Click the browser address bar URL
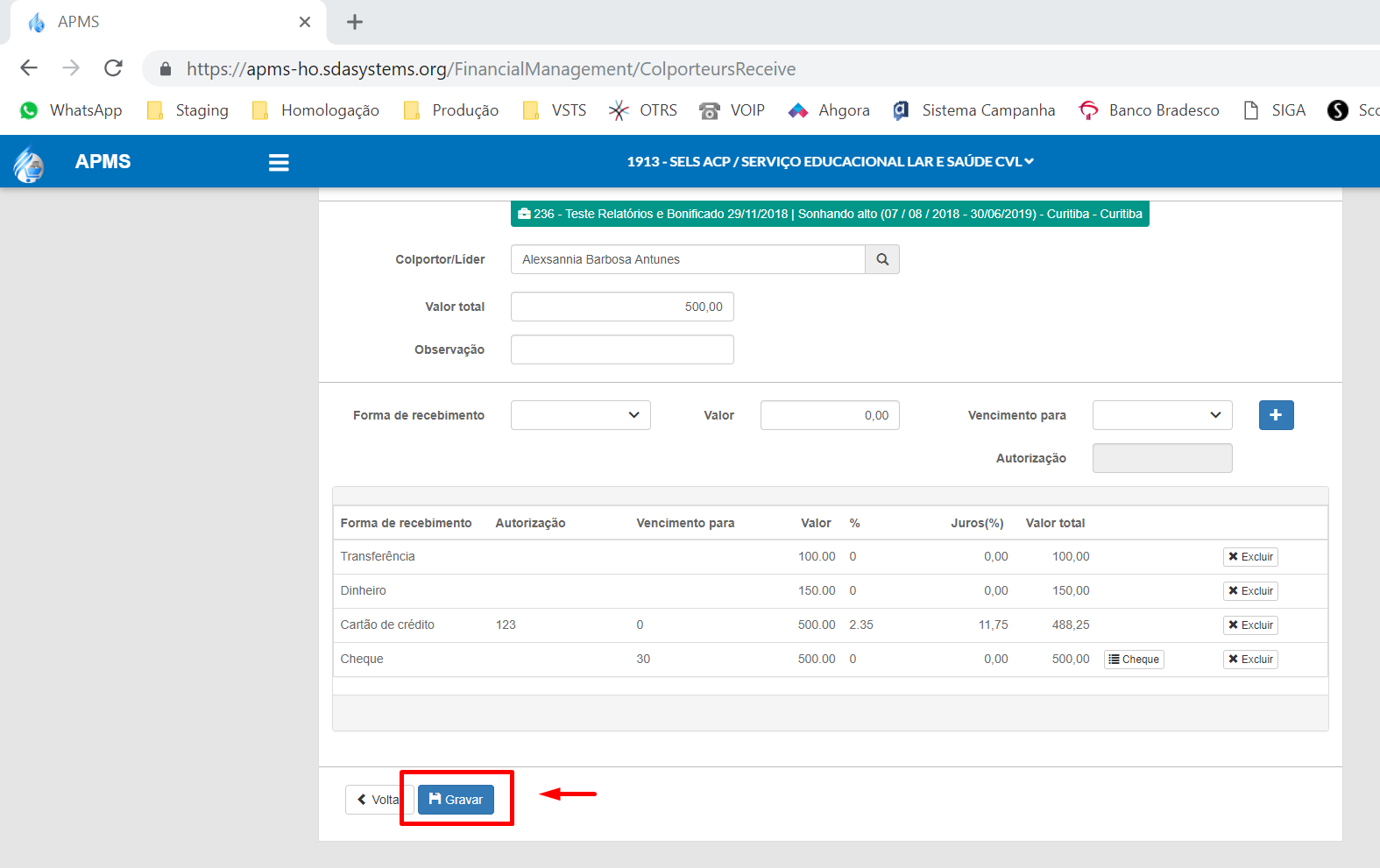This screenshot has width=1380, height=868. point(491,68)
